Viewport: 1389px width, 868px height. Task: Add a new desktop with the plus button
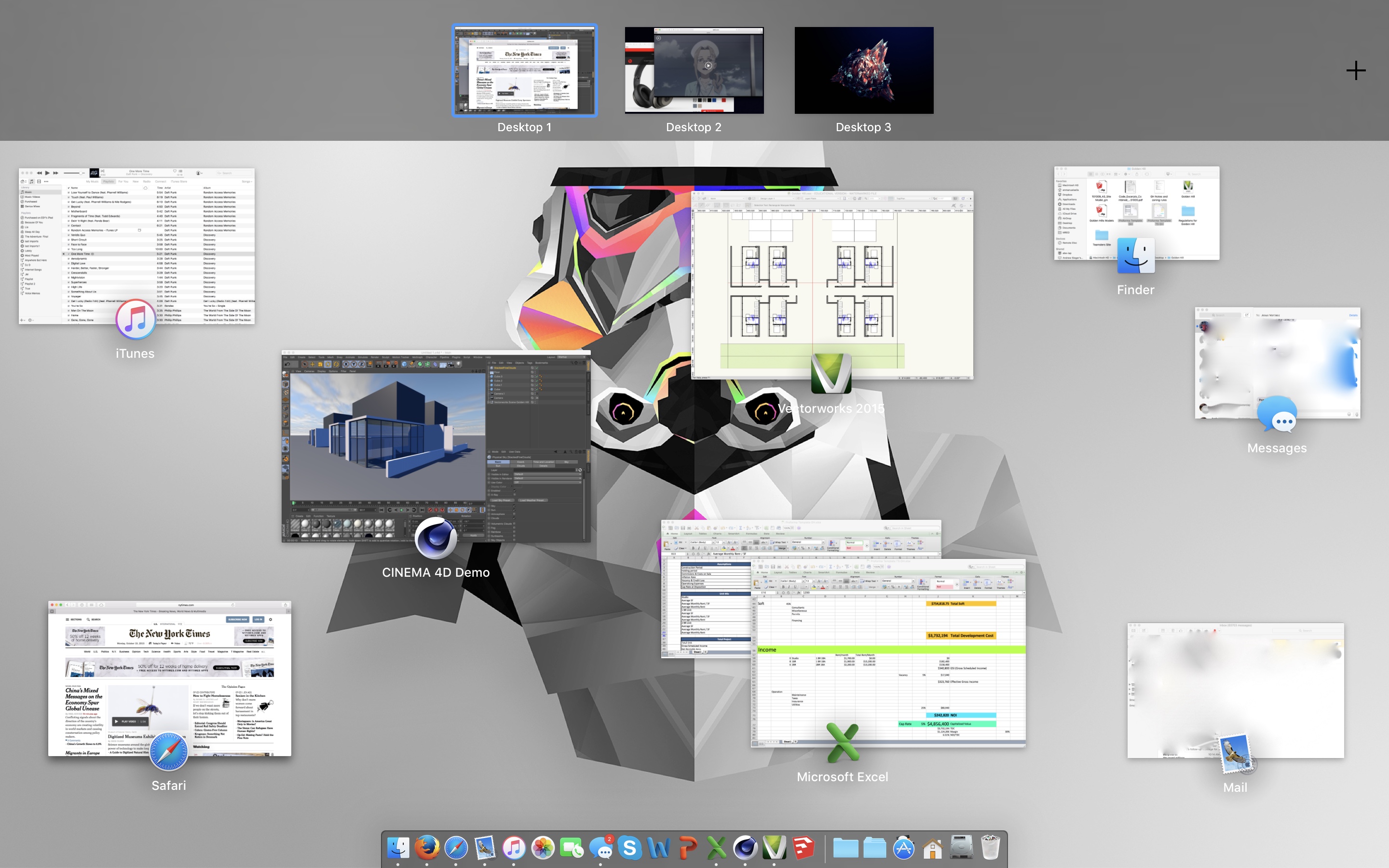[x=1356, y=70]
